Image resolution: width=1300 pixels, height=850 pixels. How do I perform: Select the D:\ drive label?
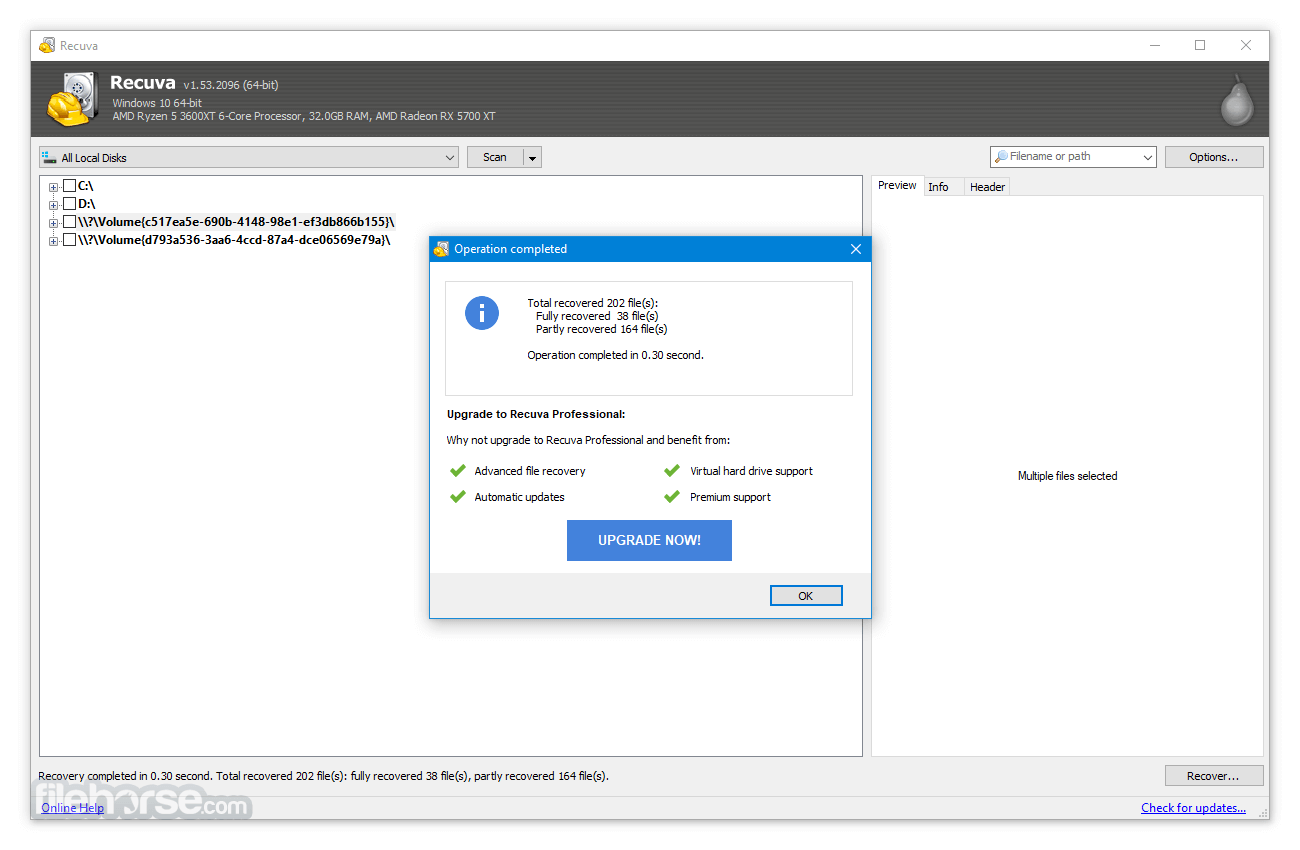[87, 204]
